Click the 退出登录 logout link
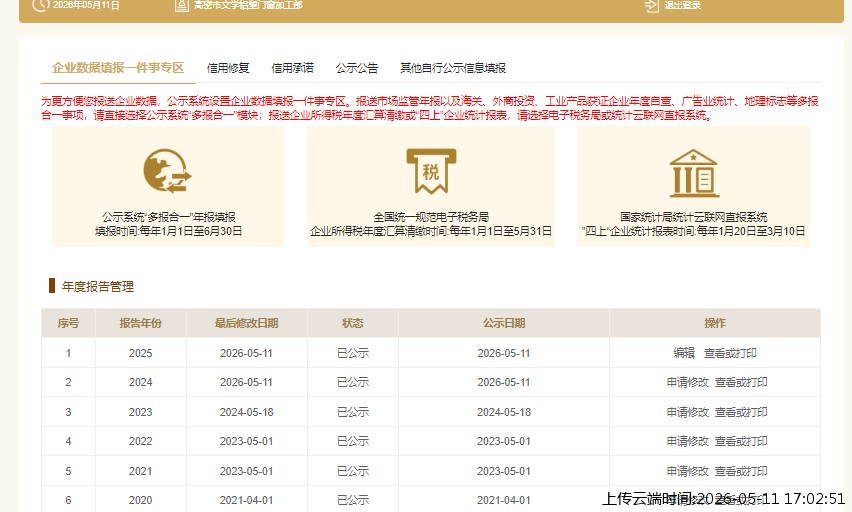 tap(682, 5)
